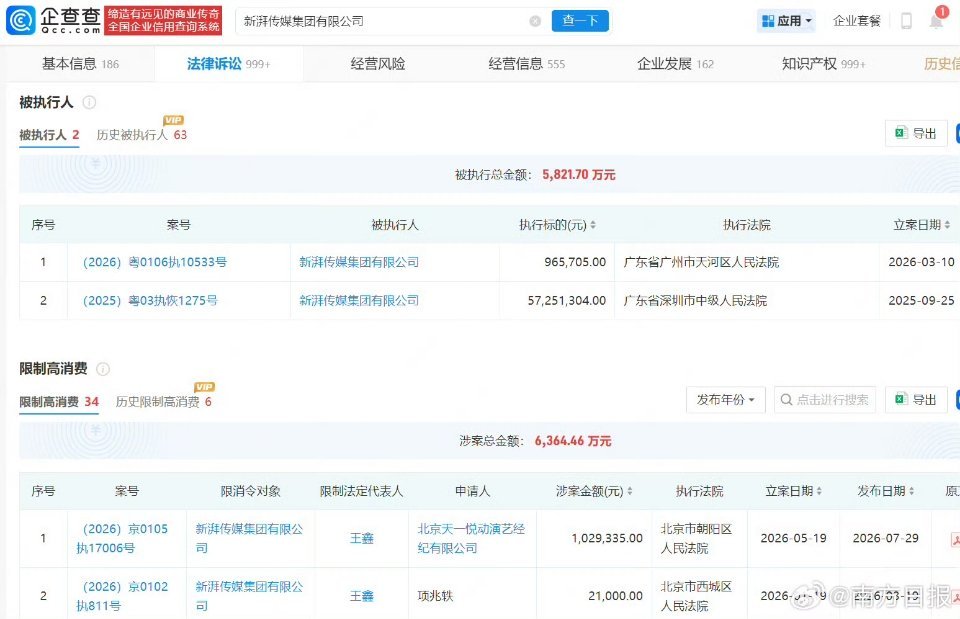This screenshot has width=960, height=619.
Task: Click 广东省深圳市中级人民法院 cell
Action: pyautogui.click(x=695, y=301)
